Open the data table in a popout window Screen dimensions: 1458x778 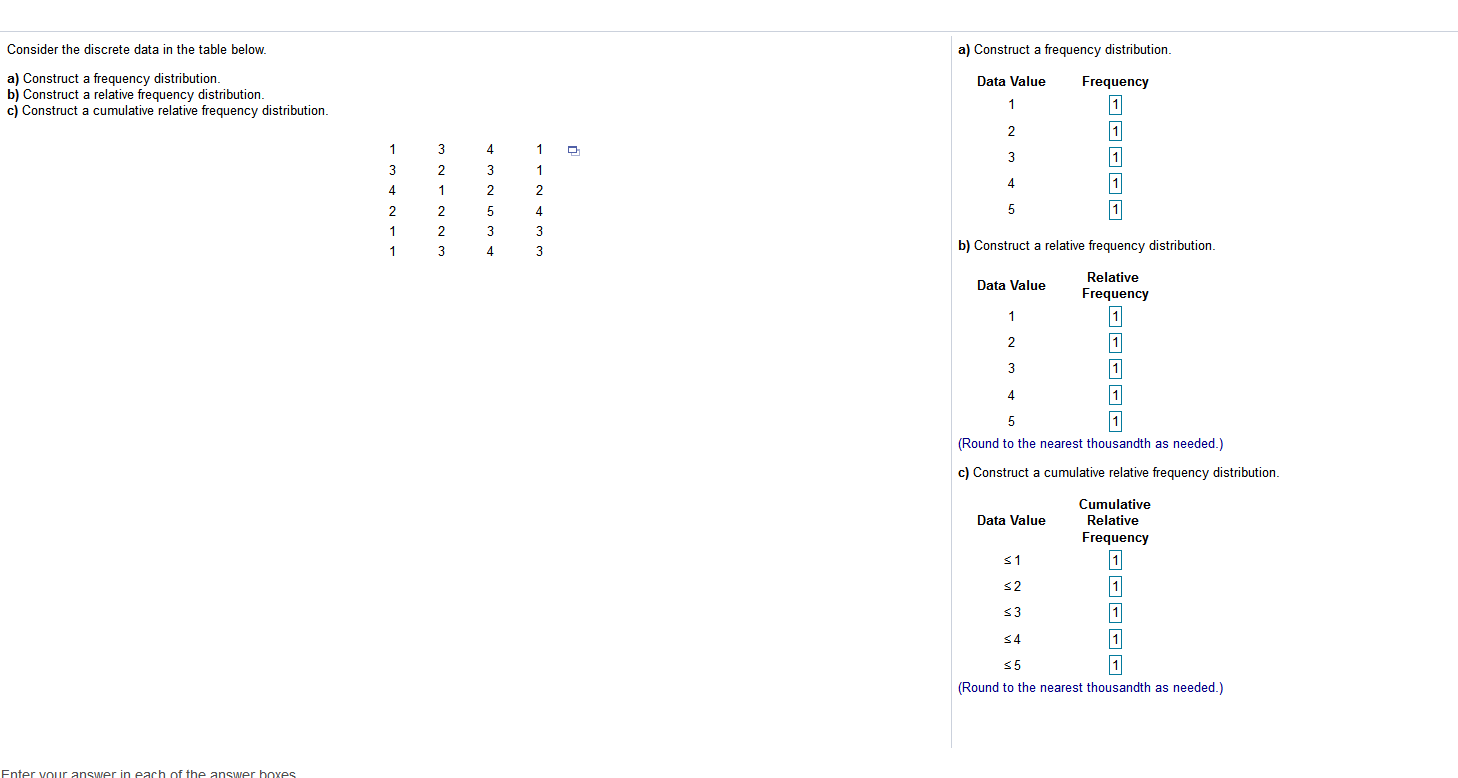572,149
